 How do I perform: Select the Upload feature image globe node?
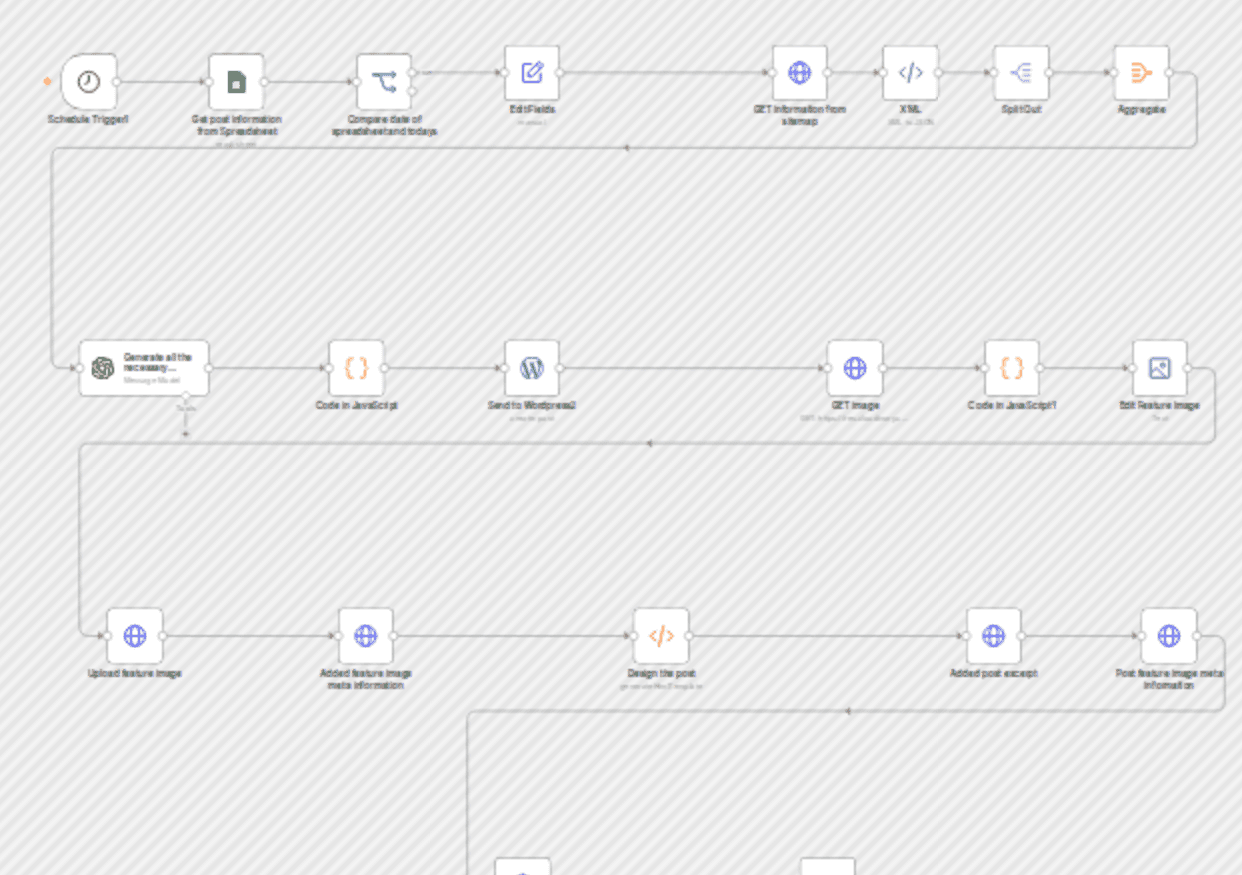click(x=135, y=636)
